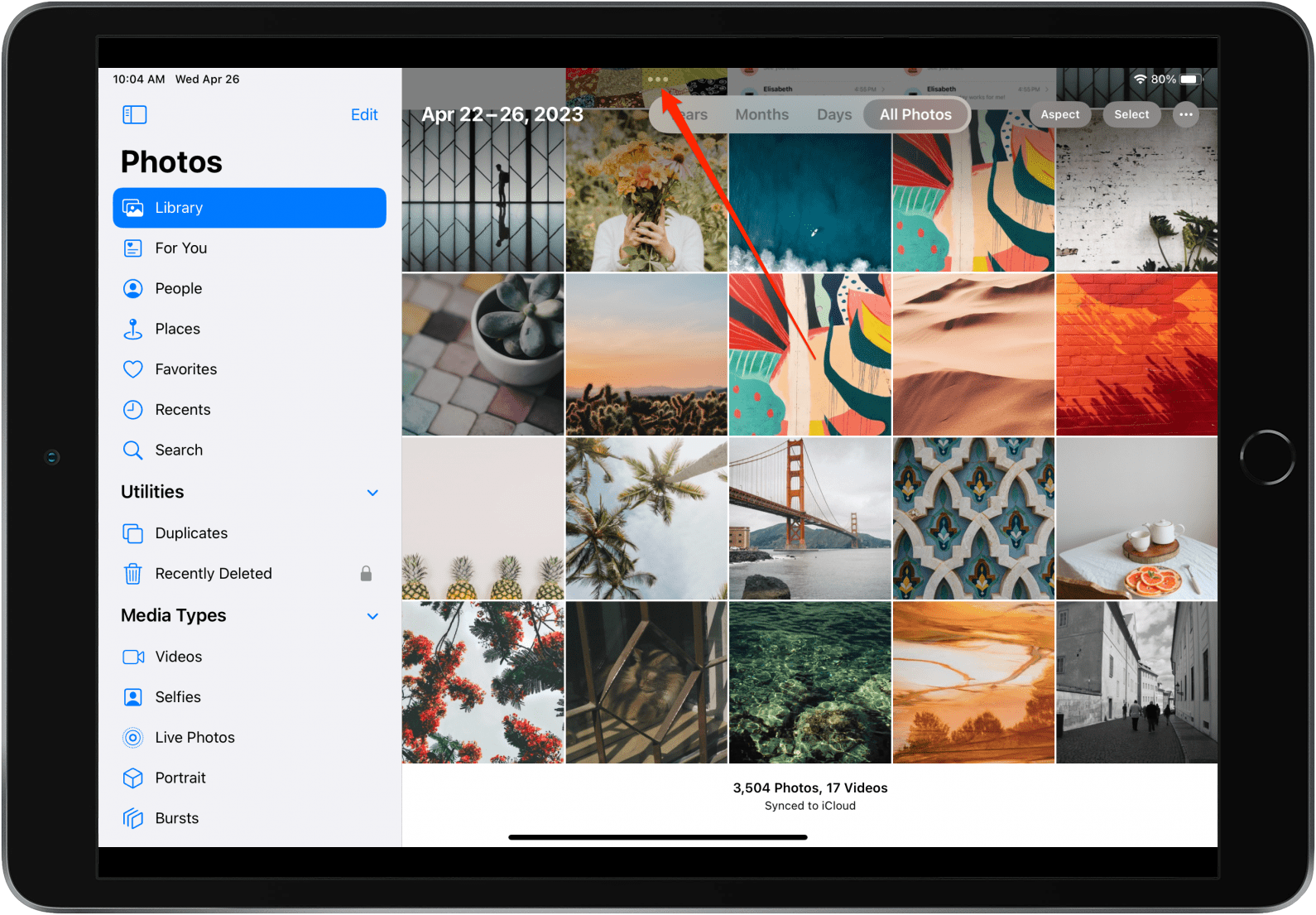The width and height of the screenshot is (1316, 915).
Task: Toggle the sidebar visibility icon
Action: pyautogui.click(x=134, y=115)
